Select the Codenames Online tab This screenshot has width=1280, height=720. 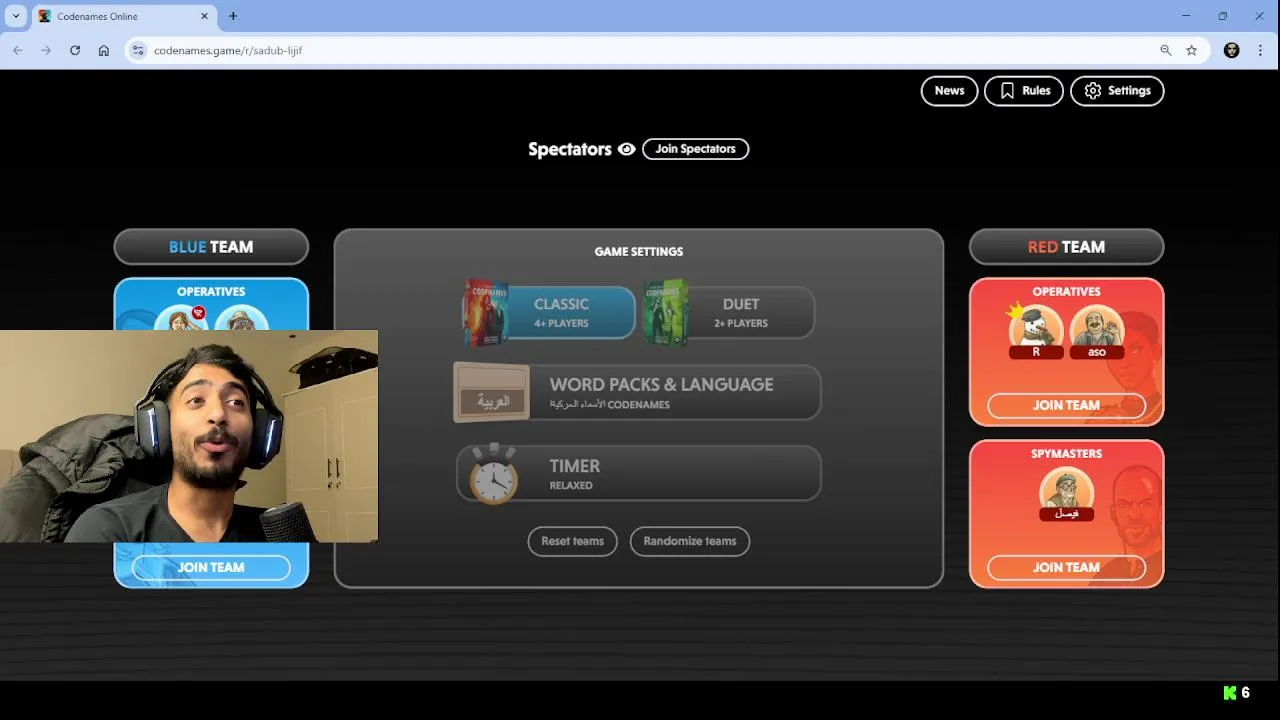pos(124,17)
